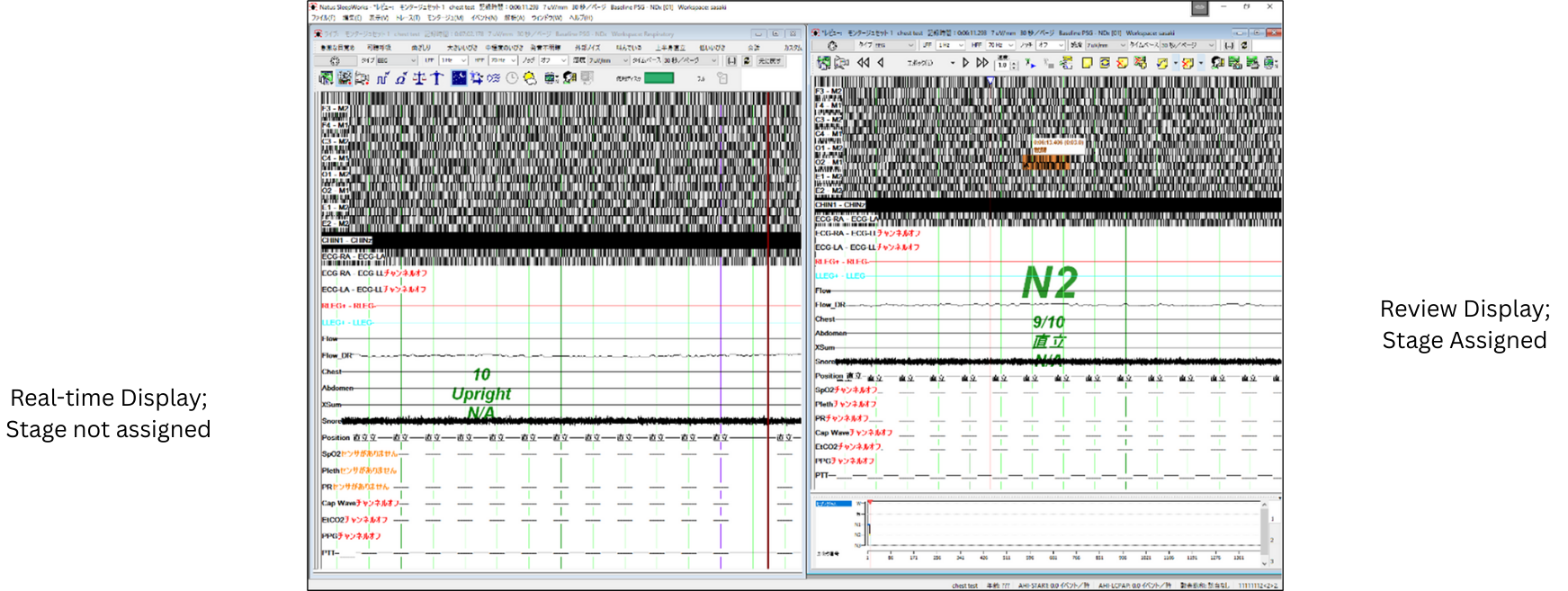
Task: Jump back with the double left arrow
Action: click(x=863, y=63)
